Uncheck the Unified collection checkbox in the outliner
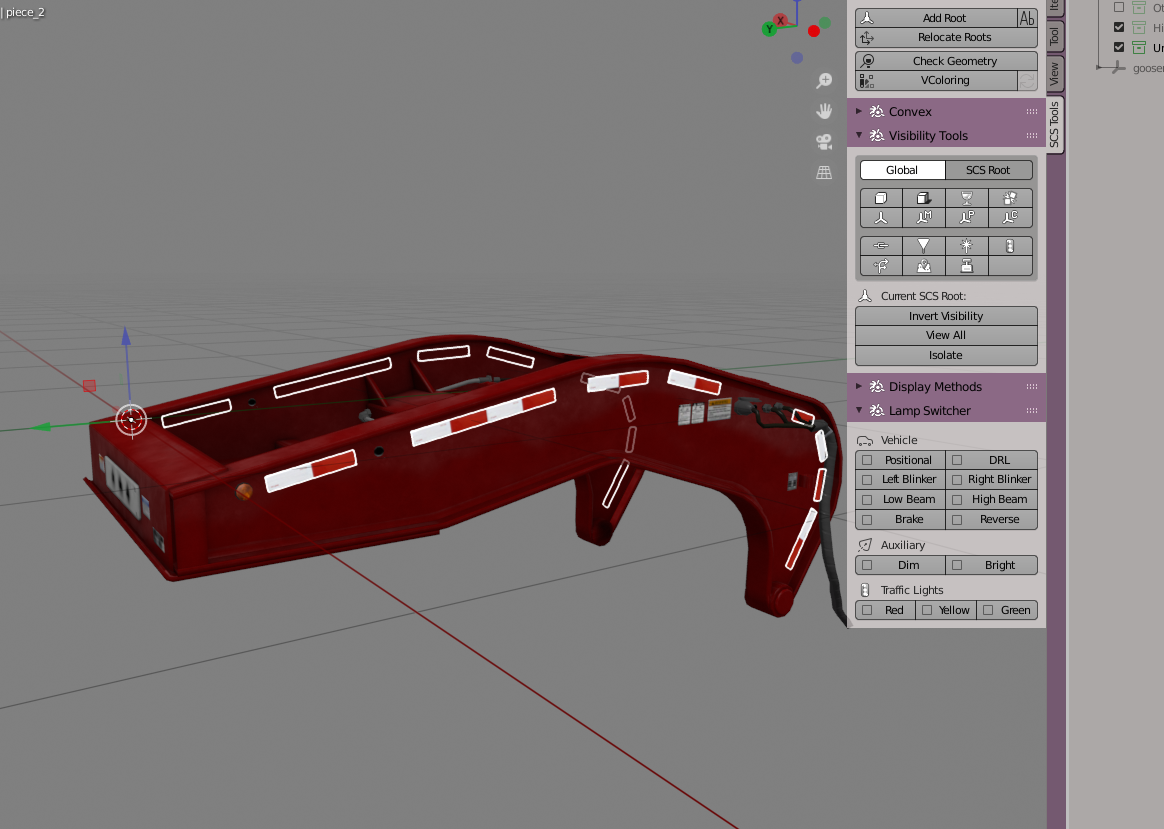 click(x=1118, y=46)
